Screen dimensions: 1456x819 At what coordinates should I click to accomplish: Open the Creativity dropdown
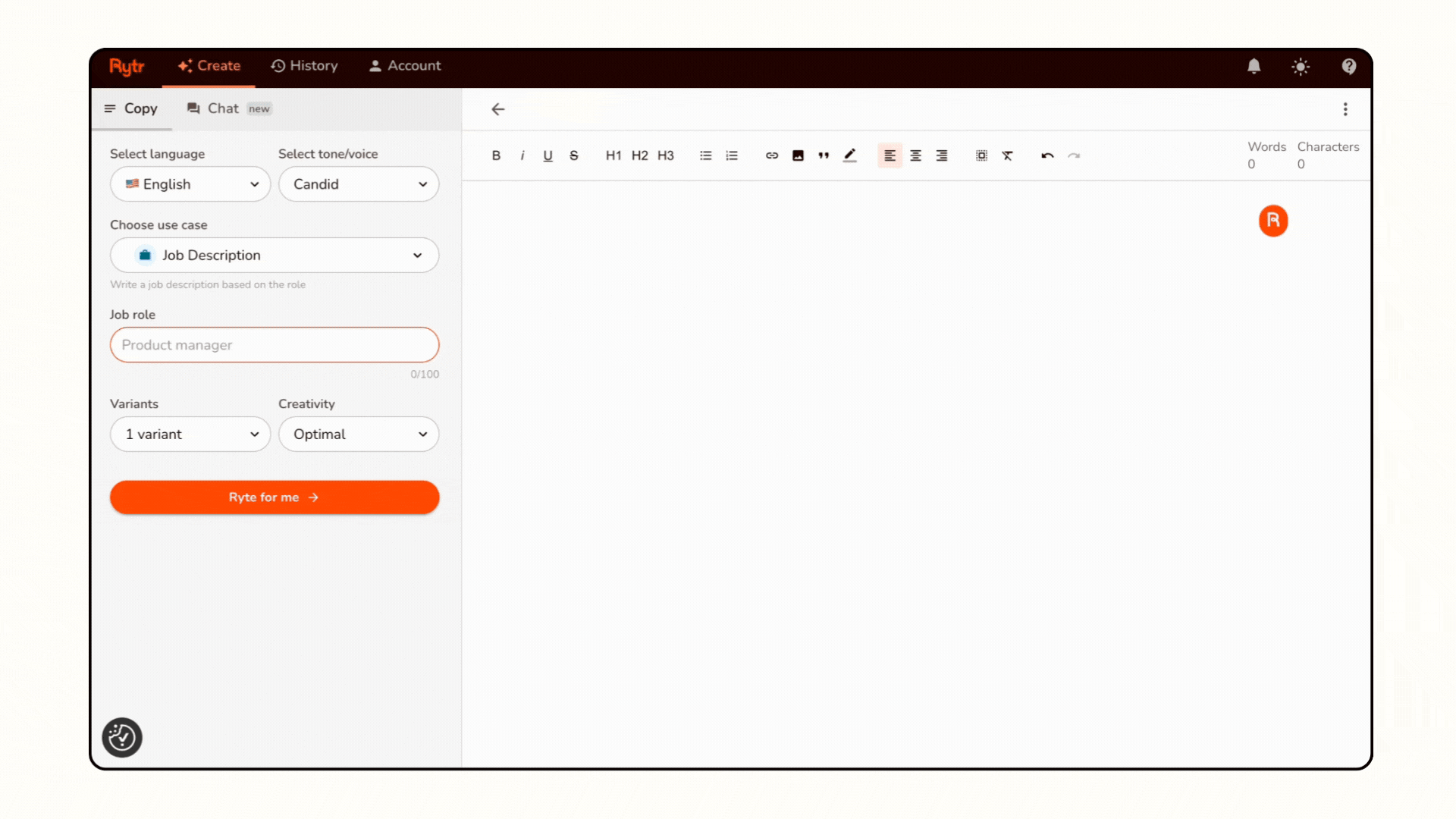click(359, 435)
